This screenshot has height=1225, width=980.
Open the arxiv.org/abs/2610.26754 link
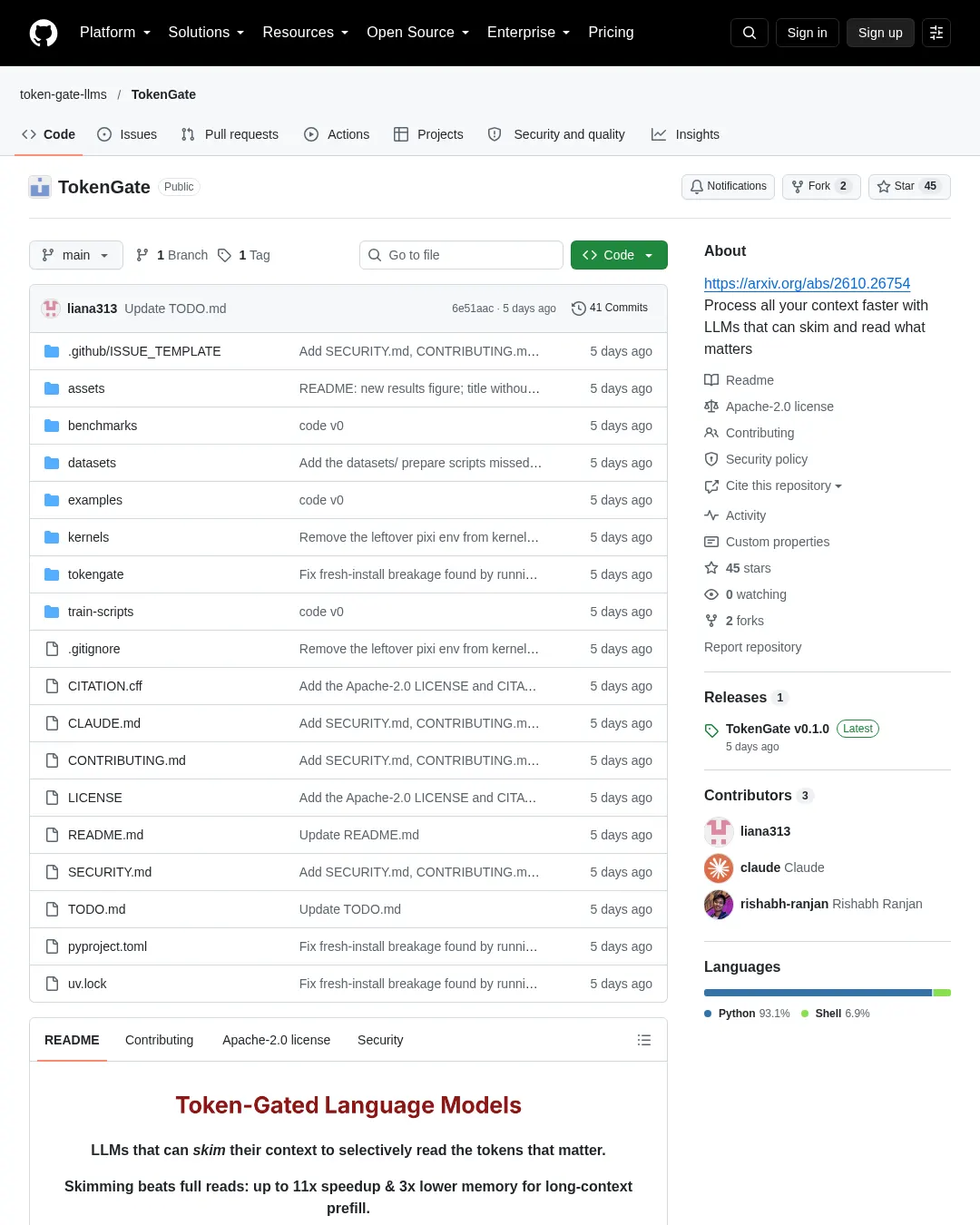(807, 283)
